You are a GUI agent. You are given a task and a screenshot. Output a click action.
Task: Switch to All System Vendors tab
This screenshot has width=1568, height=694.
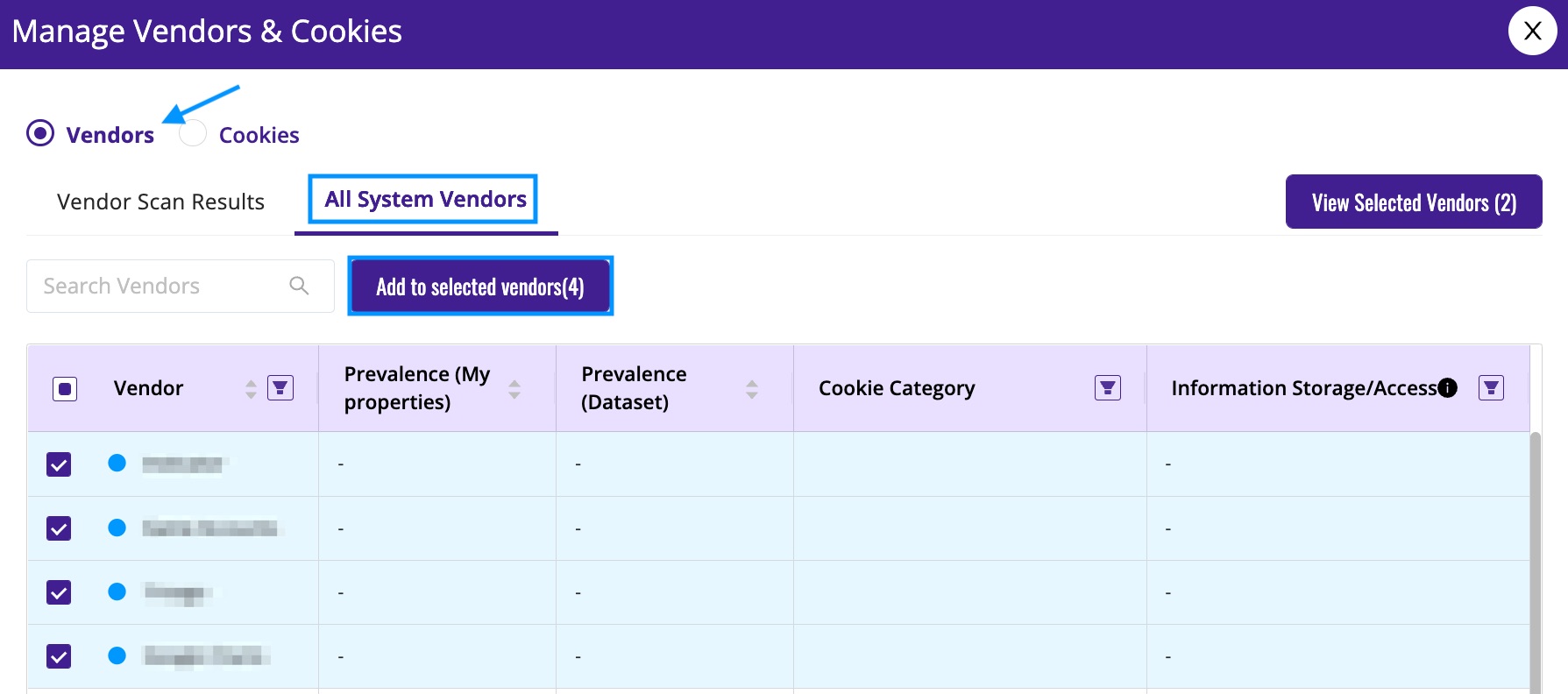[425, 199]
